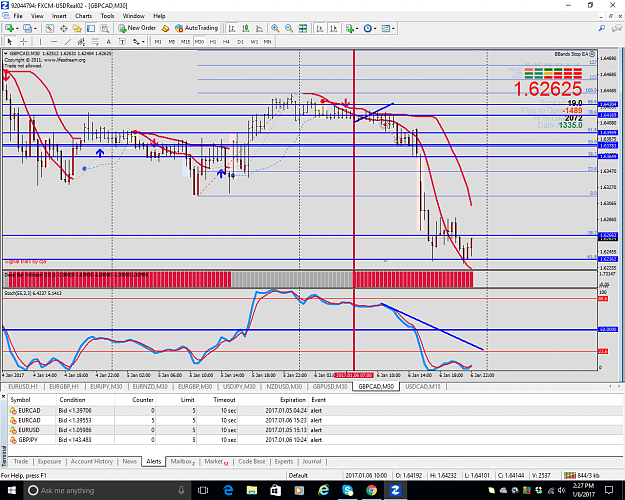Viewport: 625px width, 500px height.
Task: Toggle chart shift from right edge
Action: (334, 28)
